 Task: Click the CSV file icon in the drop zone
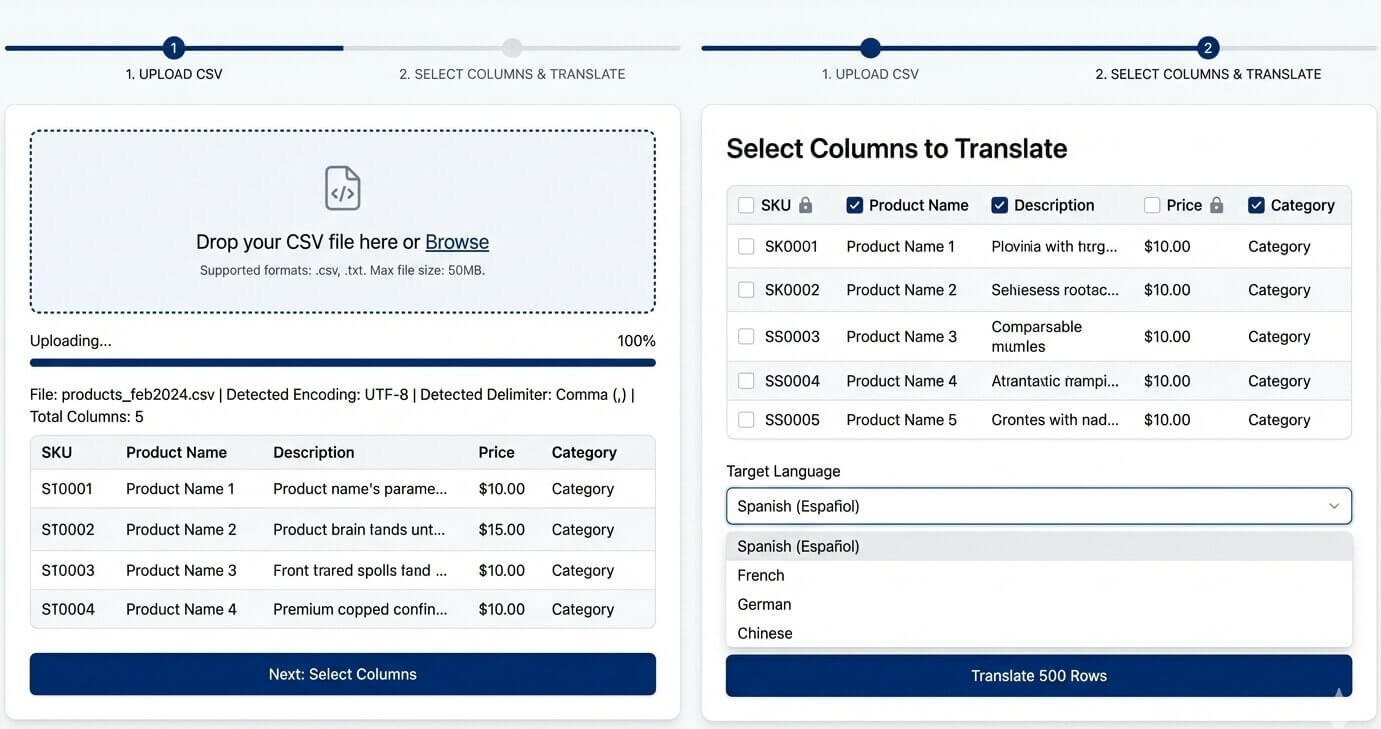(x=342, y=188)
